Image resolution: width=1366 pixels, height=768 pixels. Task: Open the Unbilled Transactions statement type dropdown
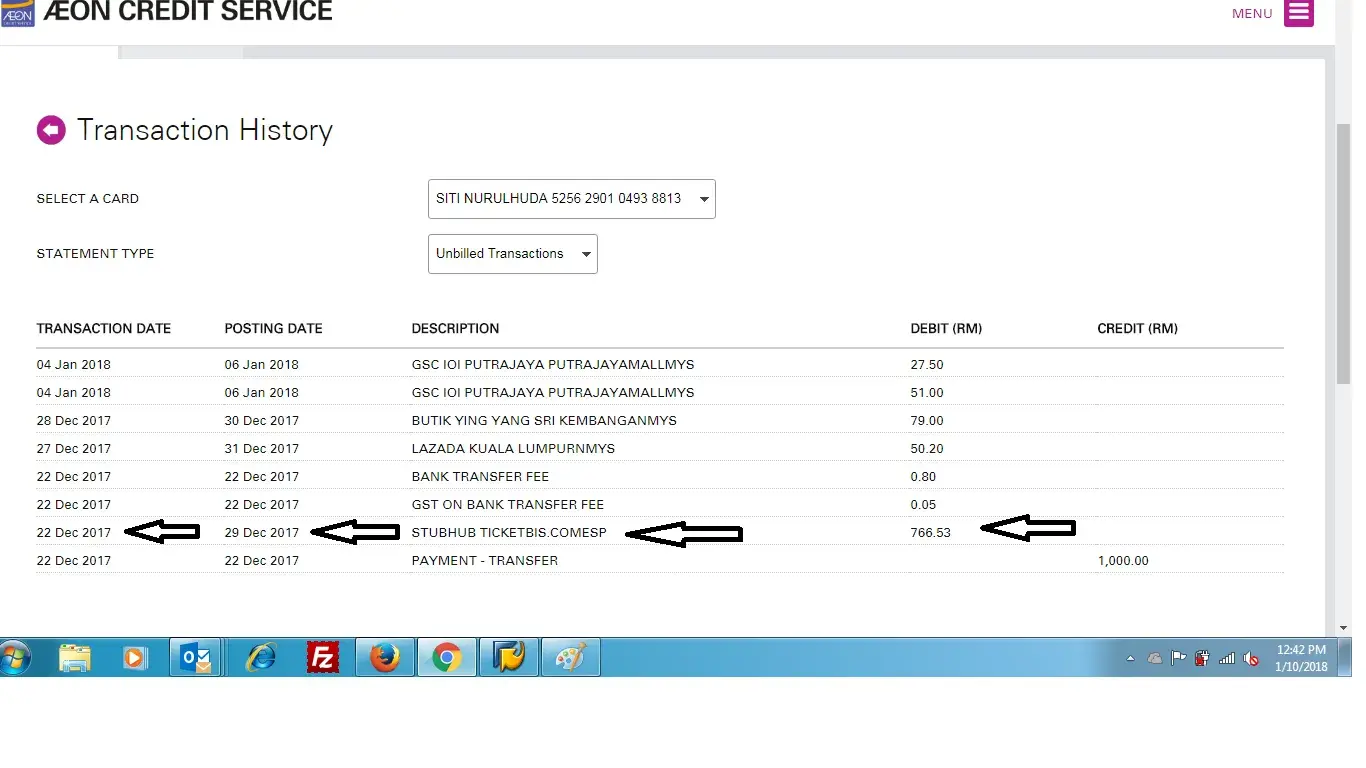click(512, 254)
